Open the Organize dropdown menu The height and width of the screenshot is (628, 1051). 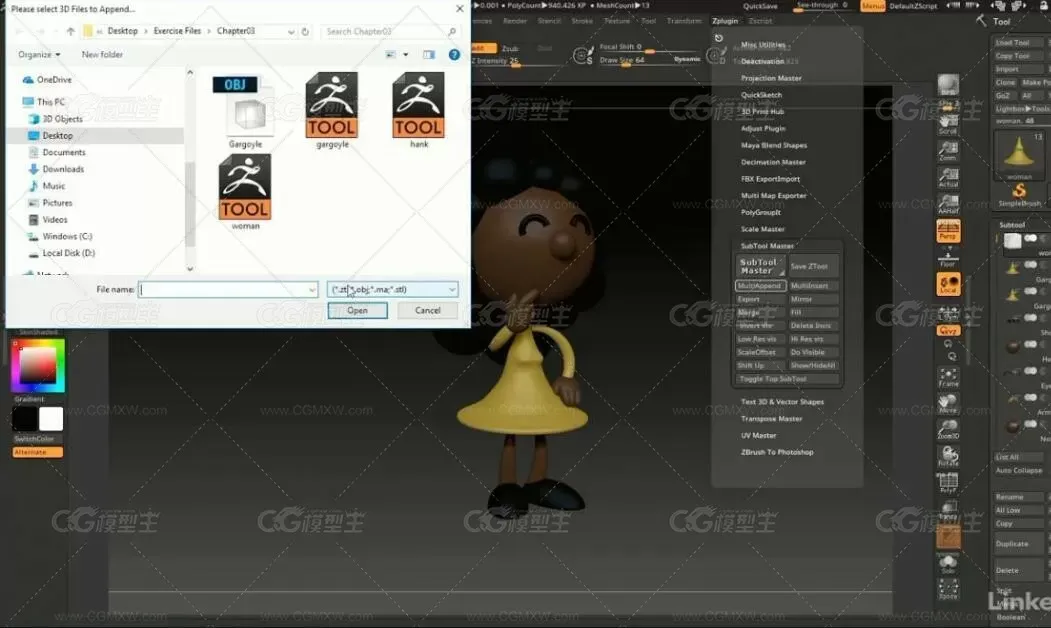[x=39, y=54]
